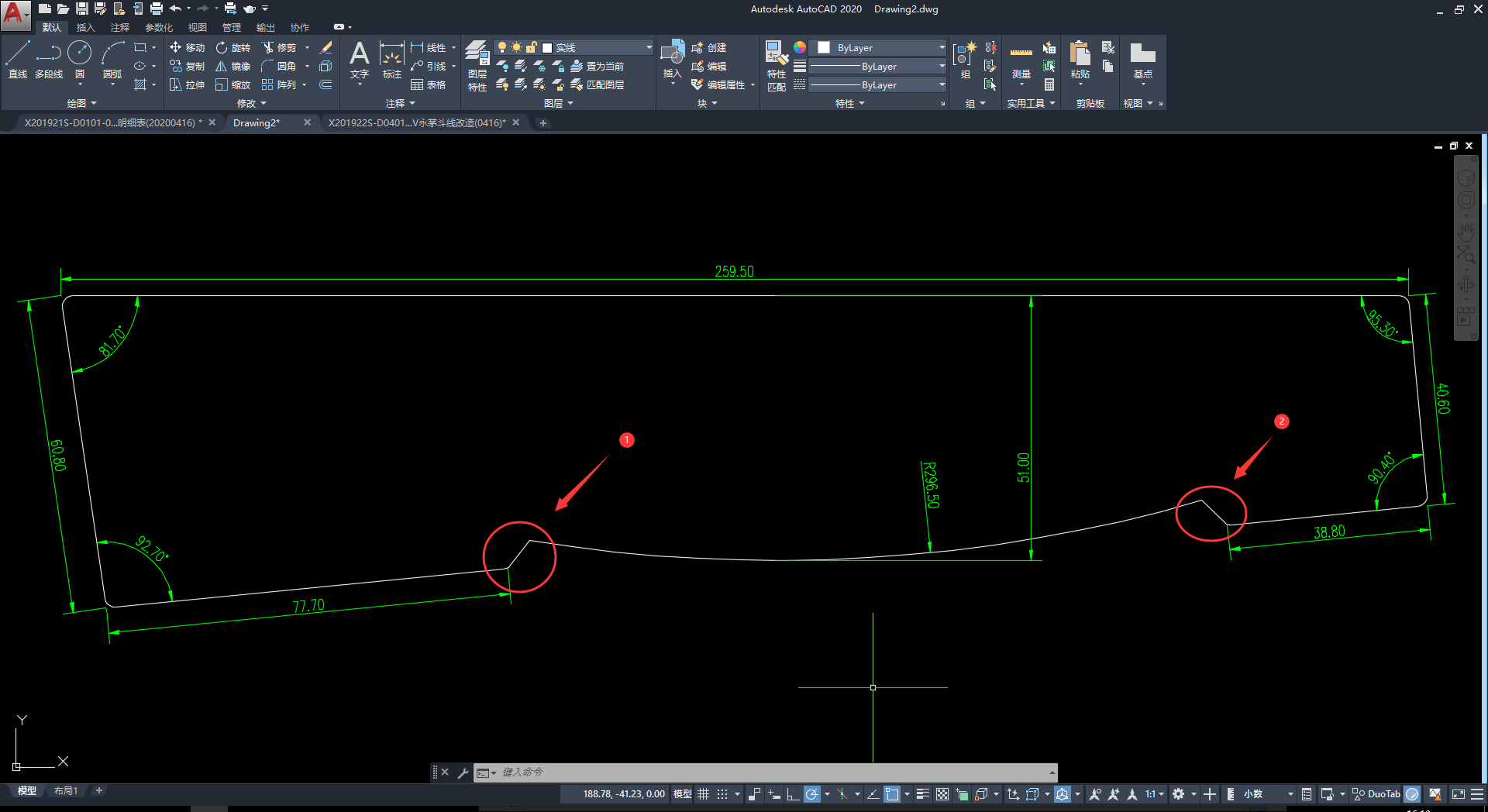Click the 标注 (Dimension) tool
1488x812 pixels.
coord(391,60)
